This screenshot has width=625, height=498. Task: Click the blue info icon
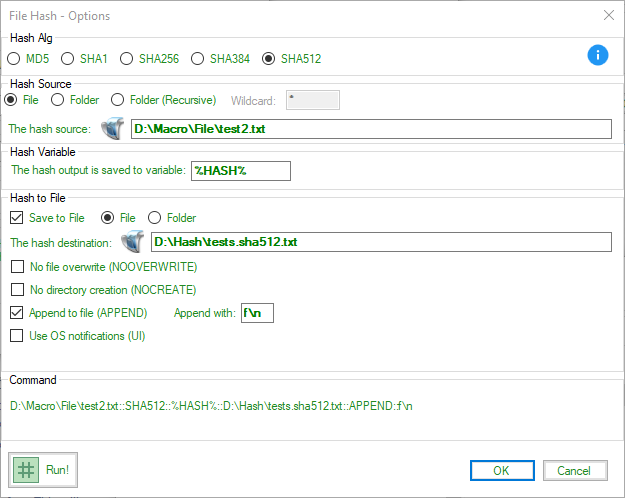point(597,55)
